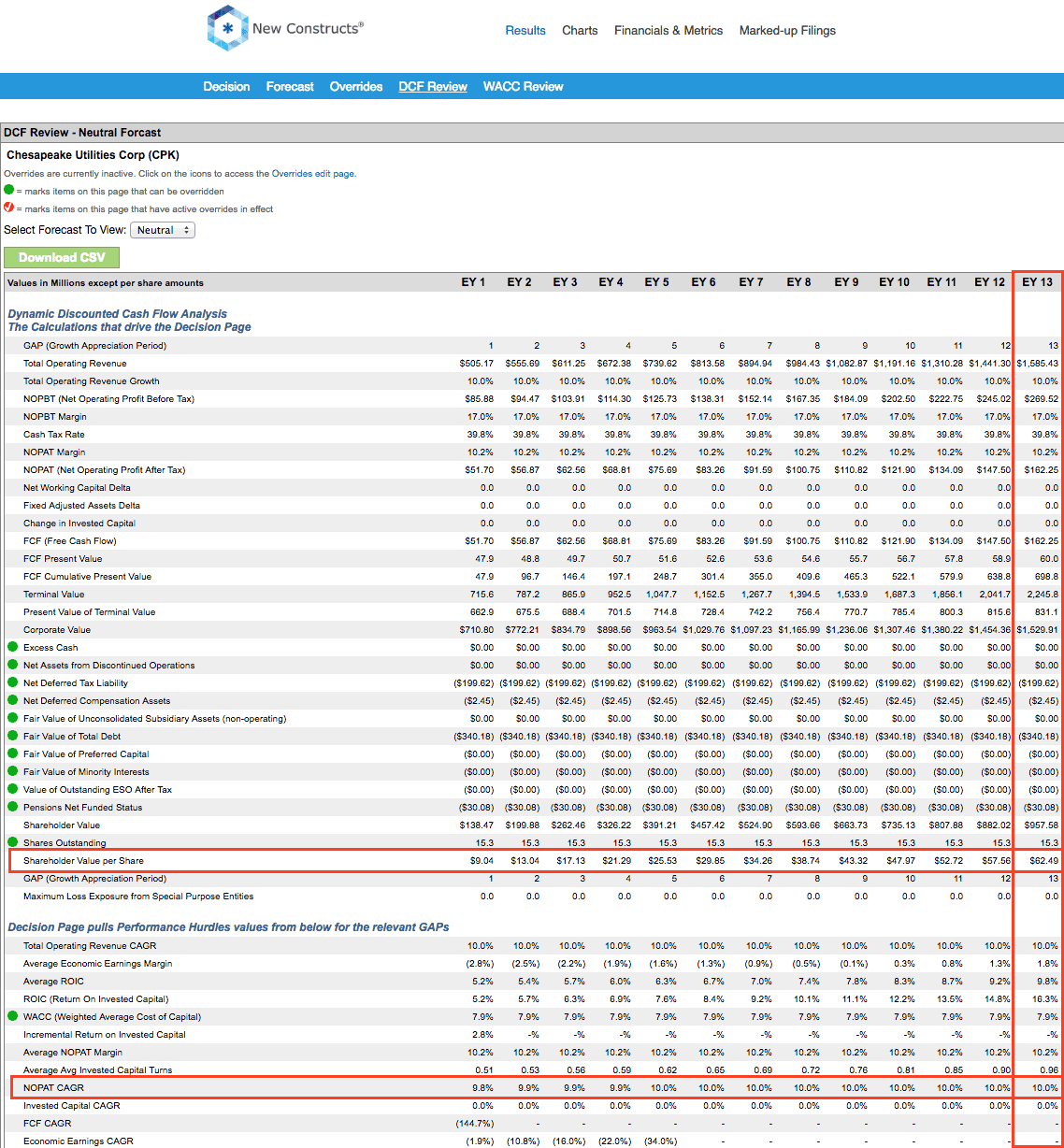This screenshot has height=1148, width=1064.
Task: Click the green override icon for Excess Cash
Action: point(13,647)
